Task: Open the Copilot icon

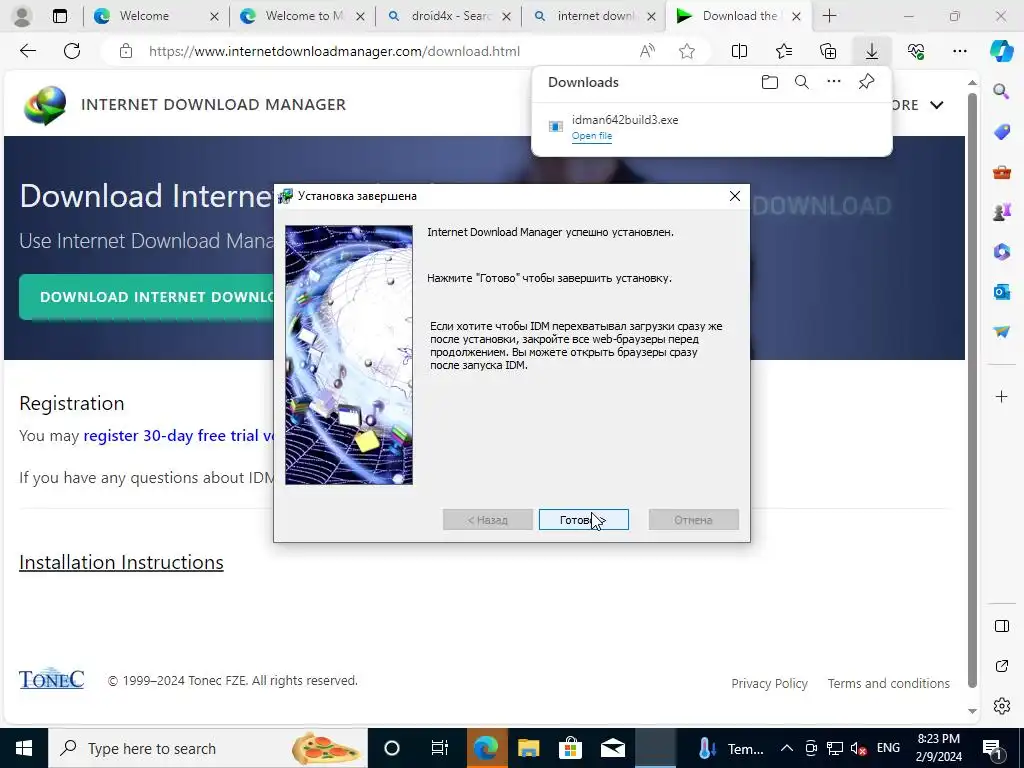Action: pos(1001,51)
